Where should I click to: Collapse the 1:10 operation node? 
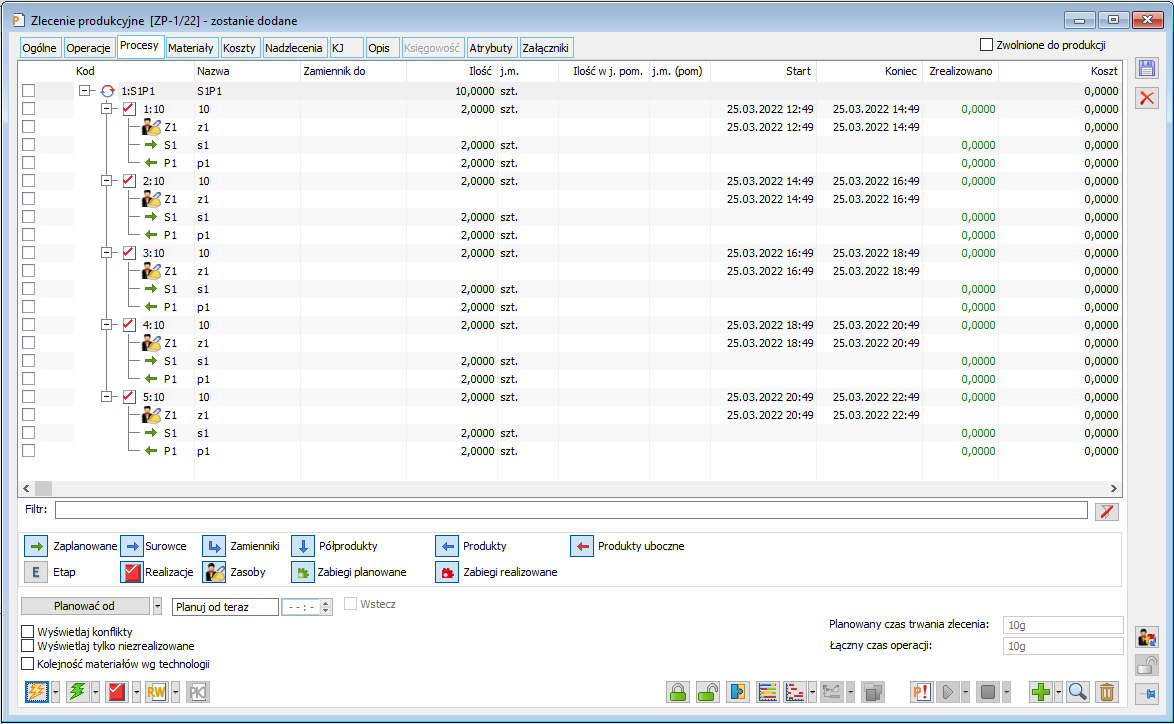[x=106, y=109]
